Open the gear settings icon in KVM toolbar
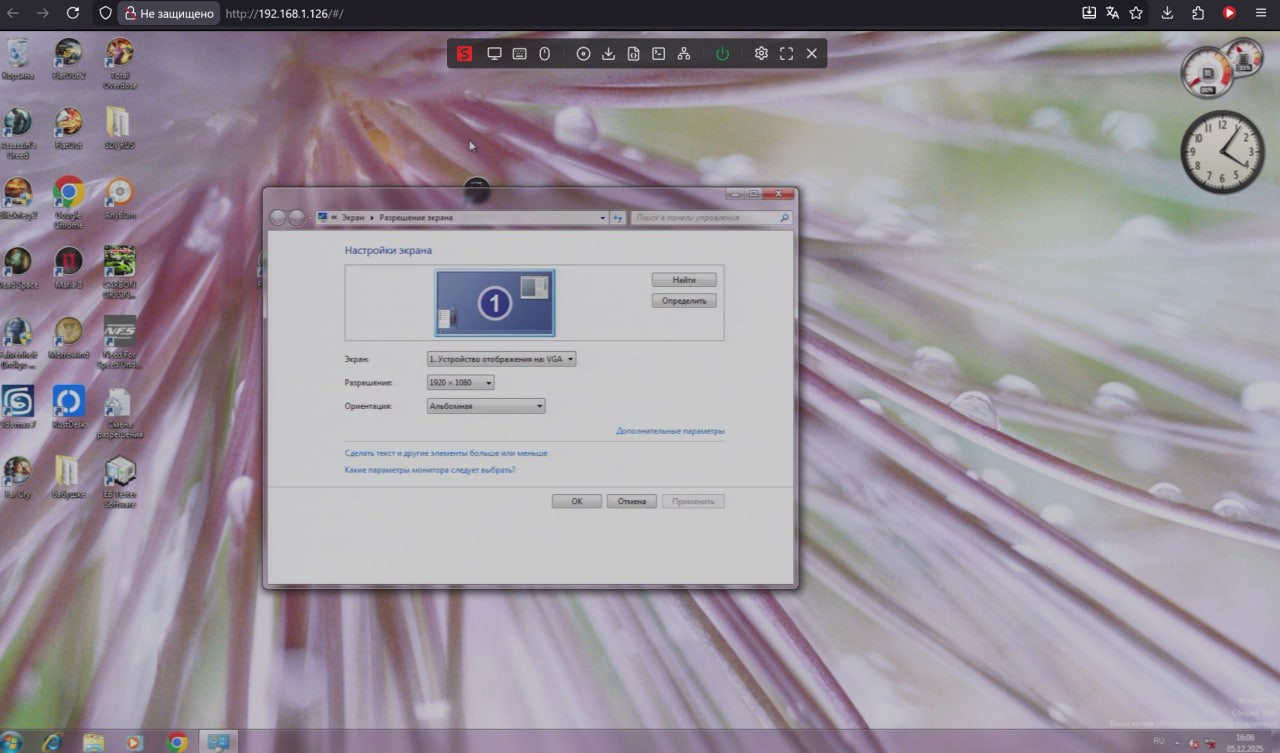 [x=761, y=54]
